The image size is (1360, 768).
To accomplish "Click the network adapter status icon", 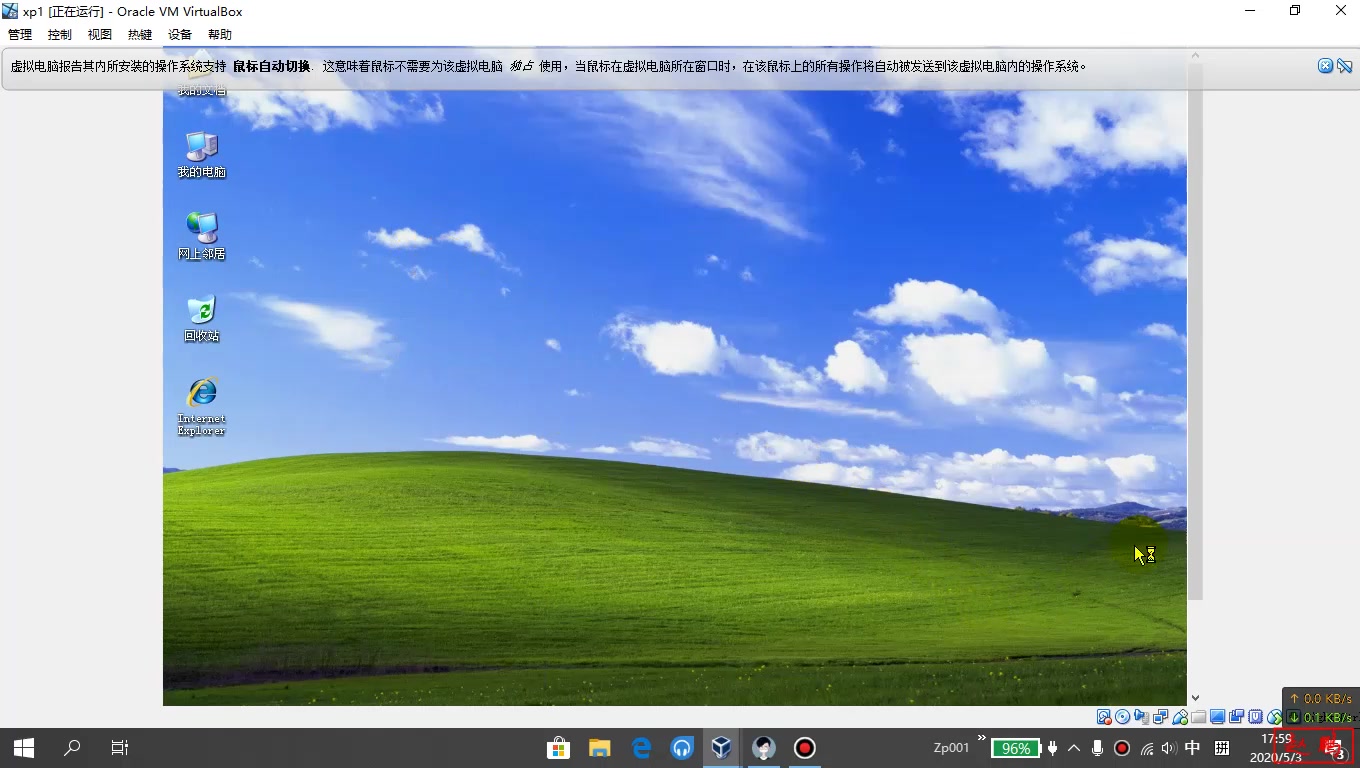I will 1160,717.
